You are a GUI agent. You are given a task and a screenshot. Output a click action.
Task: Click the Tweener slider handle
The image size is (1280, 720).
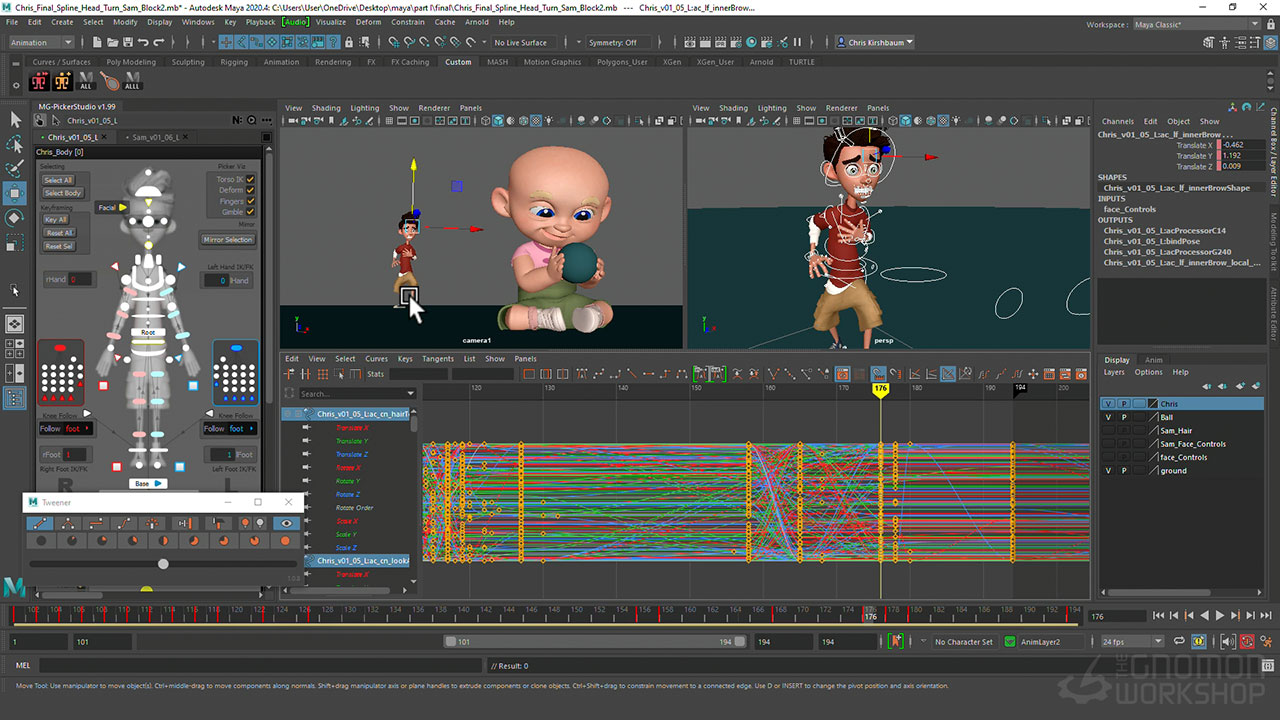click(x=163, y=564)
